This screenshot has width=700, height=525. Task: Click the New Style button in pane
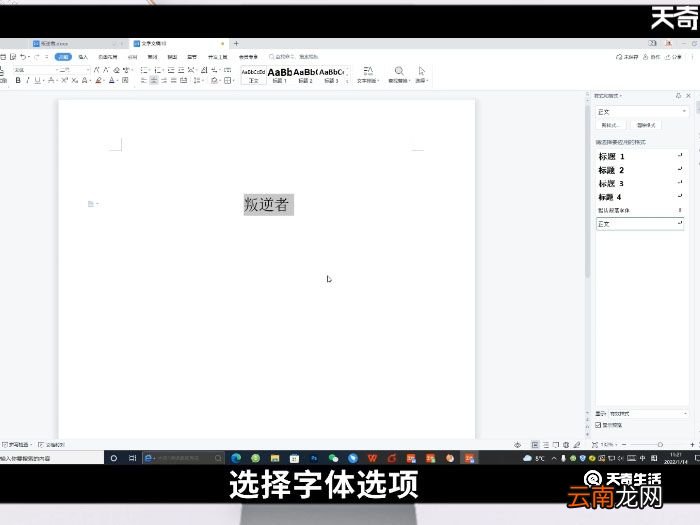point(611,125)
